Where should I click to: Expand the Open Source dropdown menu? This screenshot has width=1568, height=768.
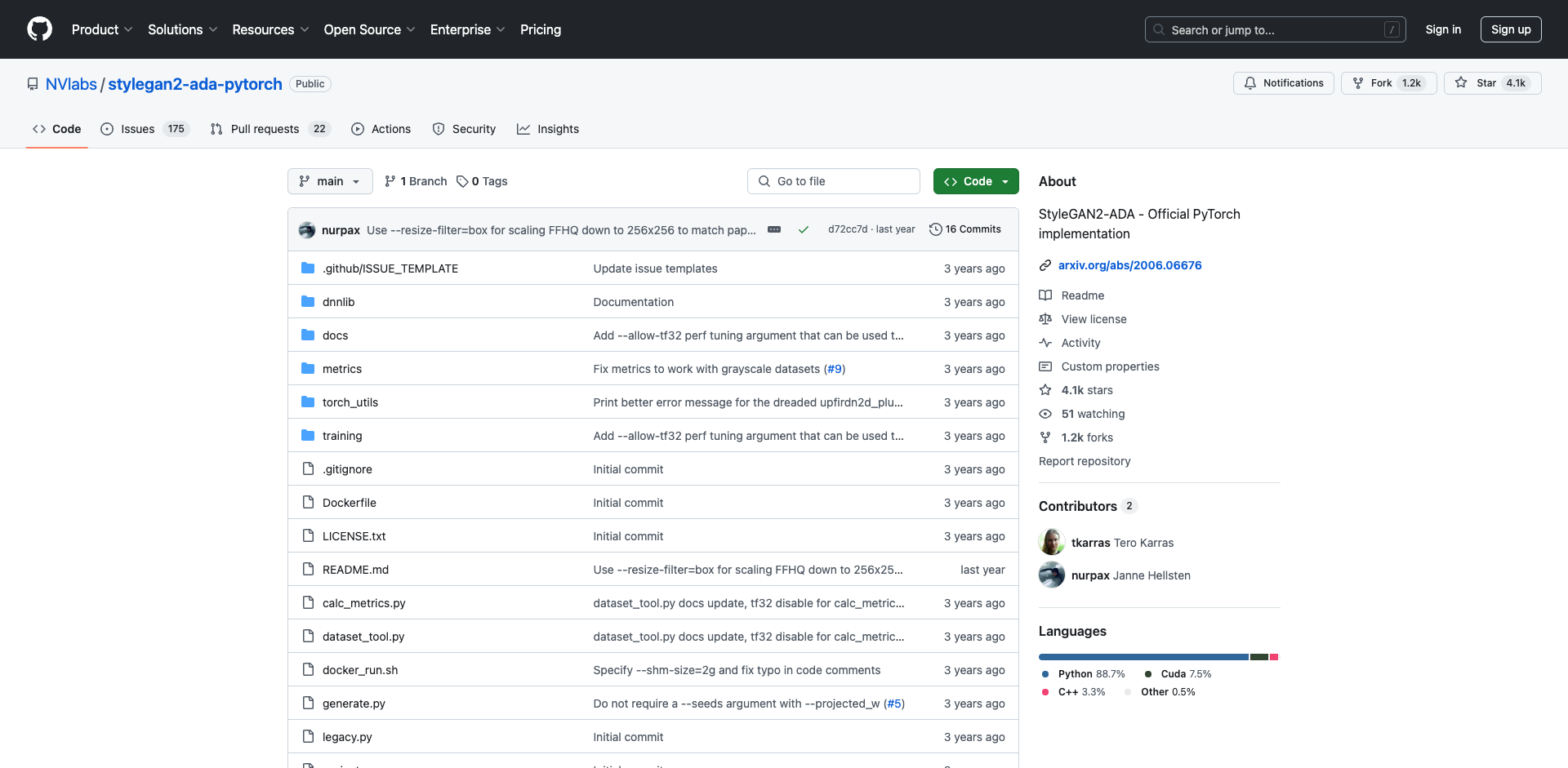pos(369,29)
